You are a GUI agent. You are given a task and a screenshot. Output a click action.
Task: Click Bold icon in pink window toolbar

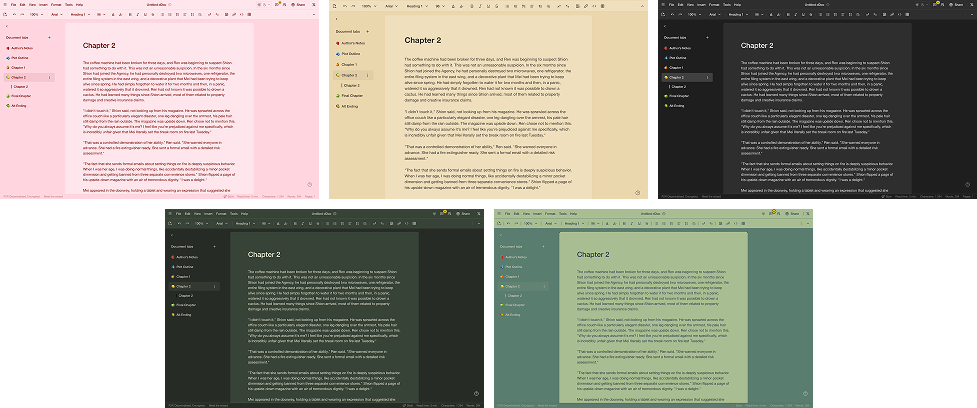click(130, 14)
